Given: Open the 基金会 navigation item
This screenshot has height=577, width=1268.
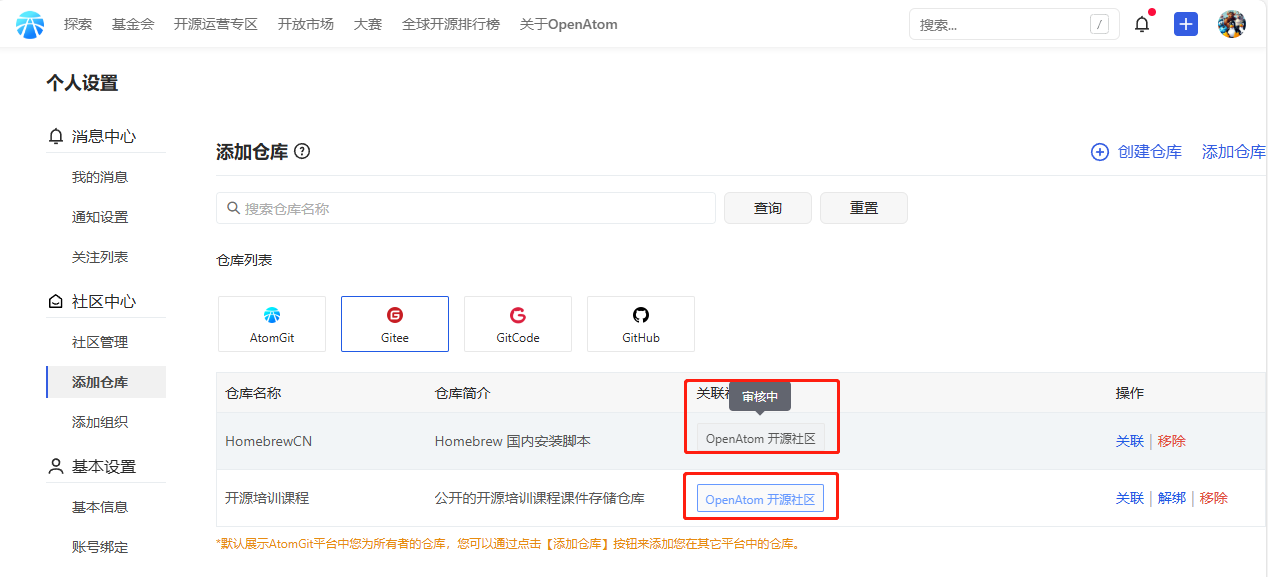Looking at the screenshot, I should pos(133,24).
